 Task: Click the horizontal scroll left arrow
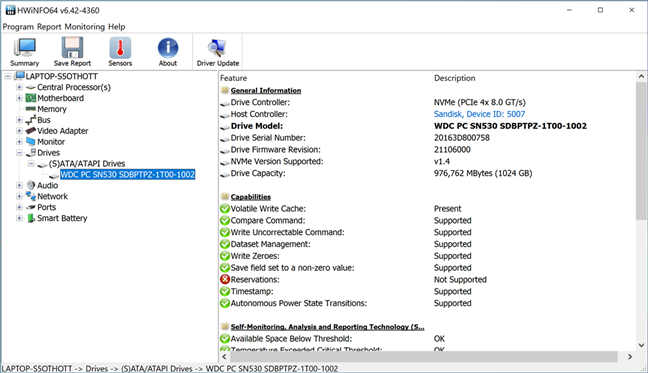pos(225,356)
